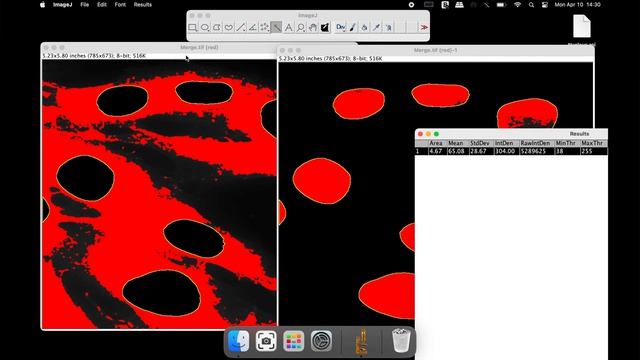Viewport: 640px width, 360px height.
Task: Open the Apple menu
Action: (42, 5)
